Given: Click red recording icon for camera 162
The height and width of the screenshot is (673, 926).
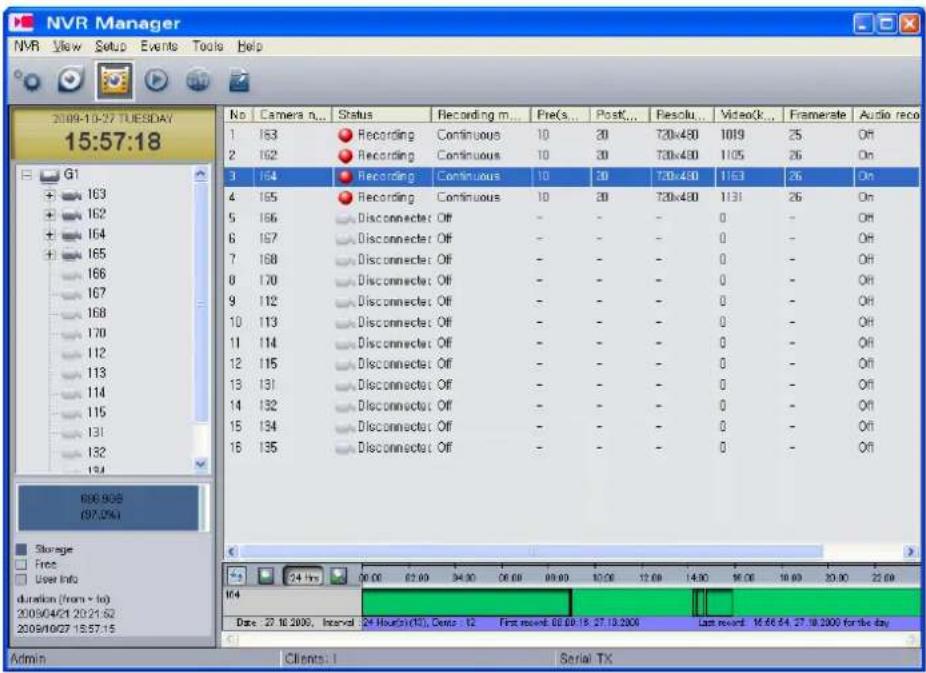Looking at the screenshot, I should pos(345,156).
